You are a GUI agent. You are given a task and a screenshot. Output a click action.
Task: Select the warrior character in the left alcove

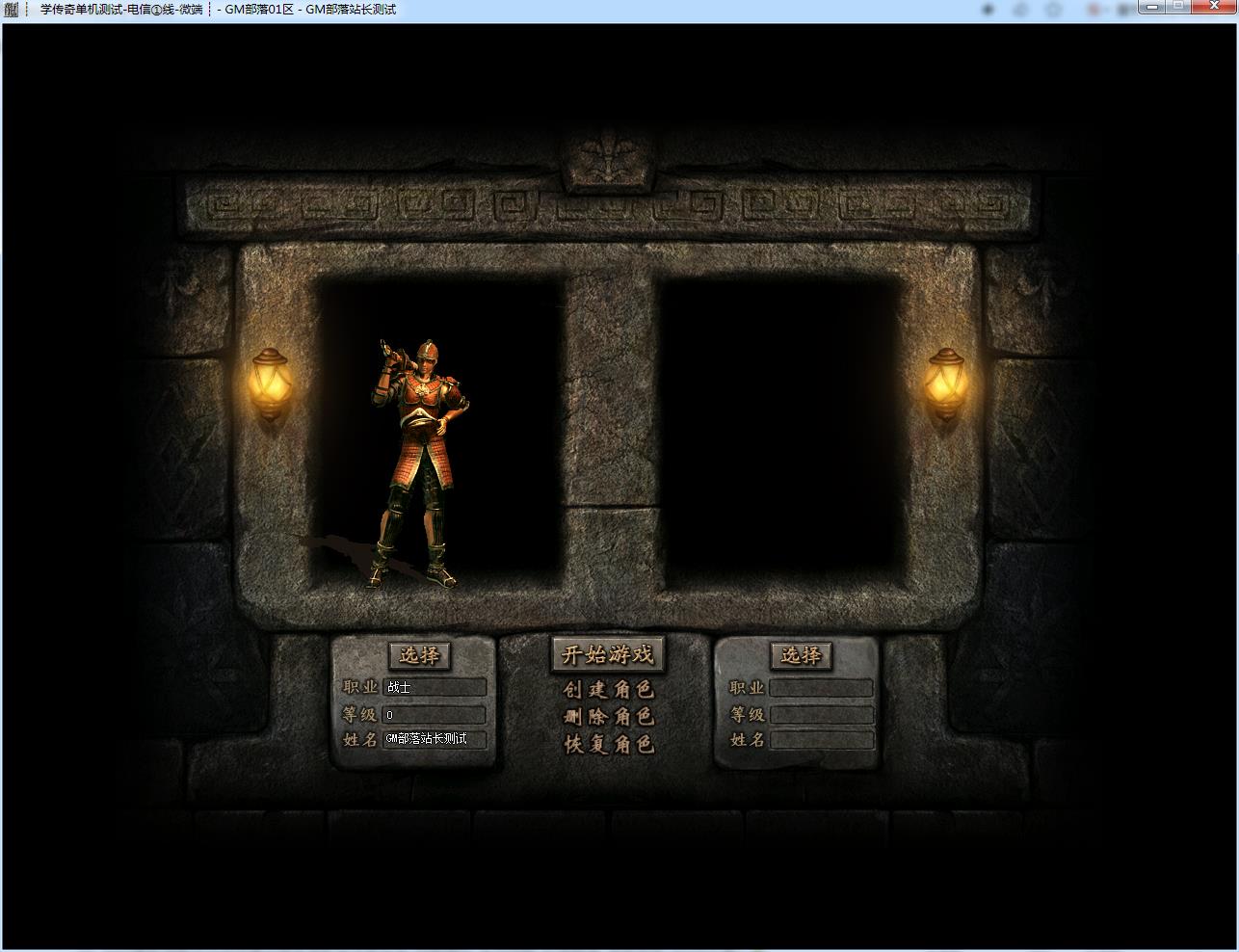pyautogui.click(x=419, y=463)
